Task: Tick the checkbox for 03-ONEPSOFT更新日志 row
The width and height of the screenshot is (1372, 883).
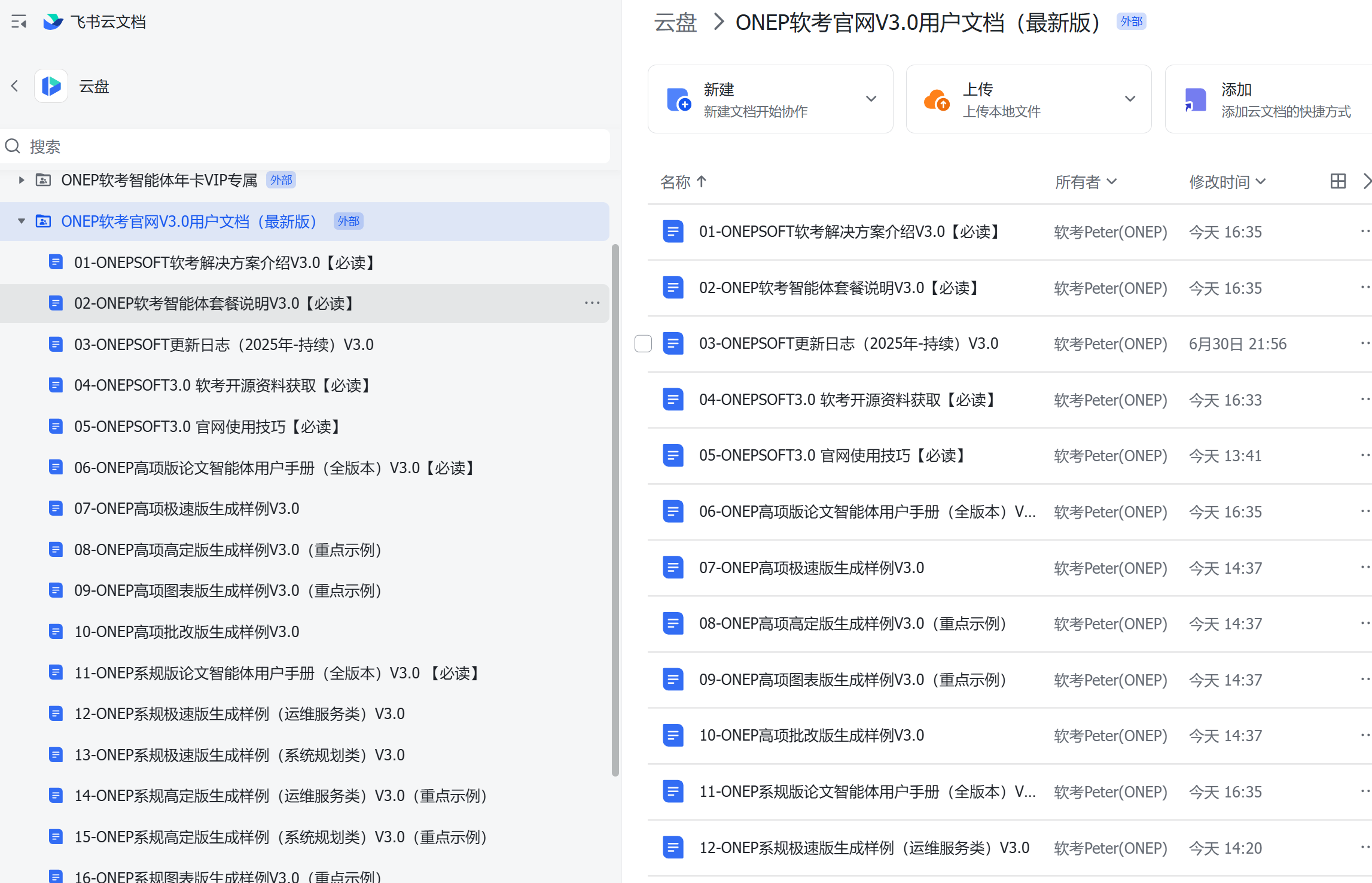Action: click(x=643, y=343)
